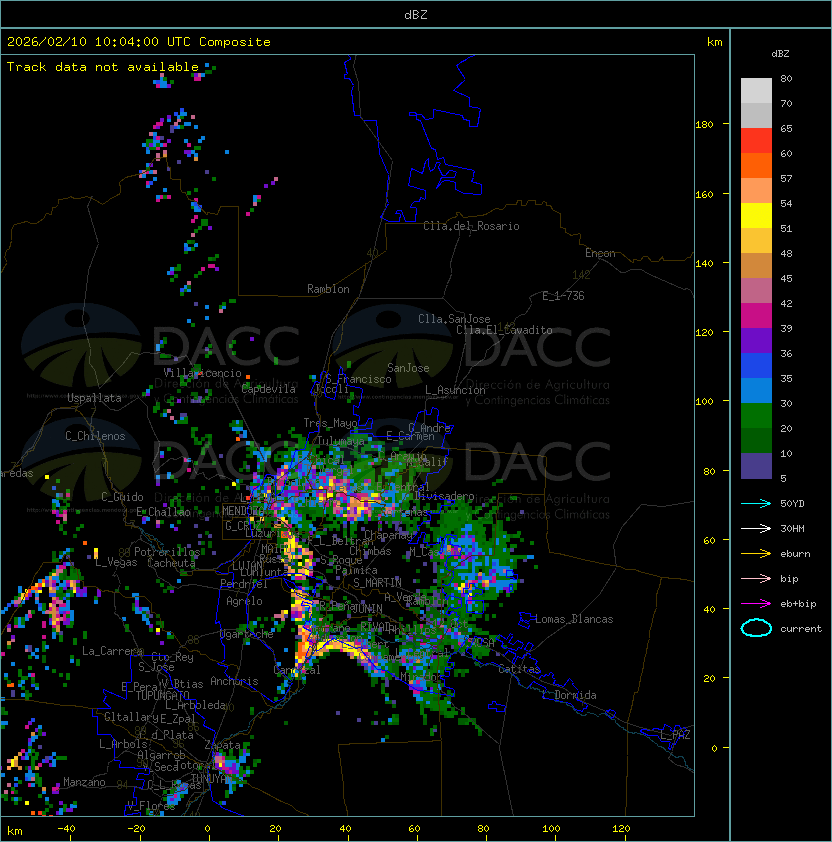This screenshot has height=842, width=832.
Task: Pick the light gray 80-70 dBZ swatch
Action: coord(756,91)
